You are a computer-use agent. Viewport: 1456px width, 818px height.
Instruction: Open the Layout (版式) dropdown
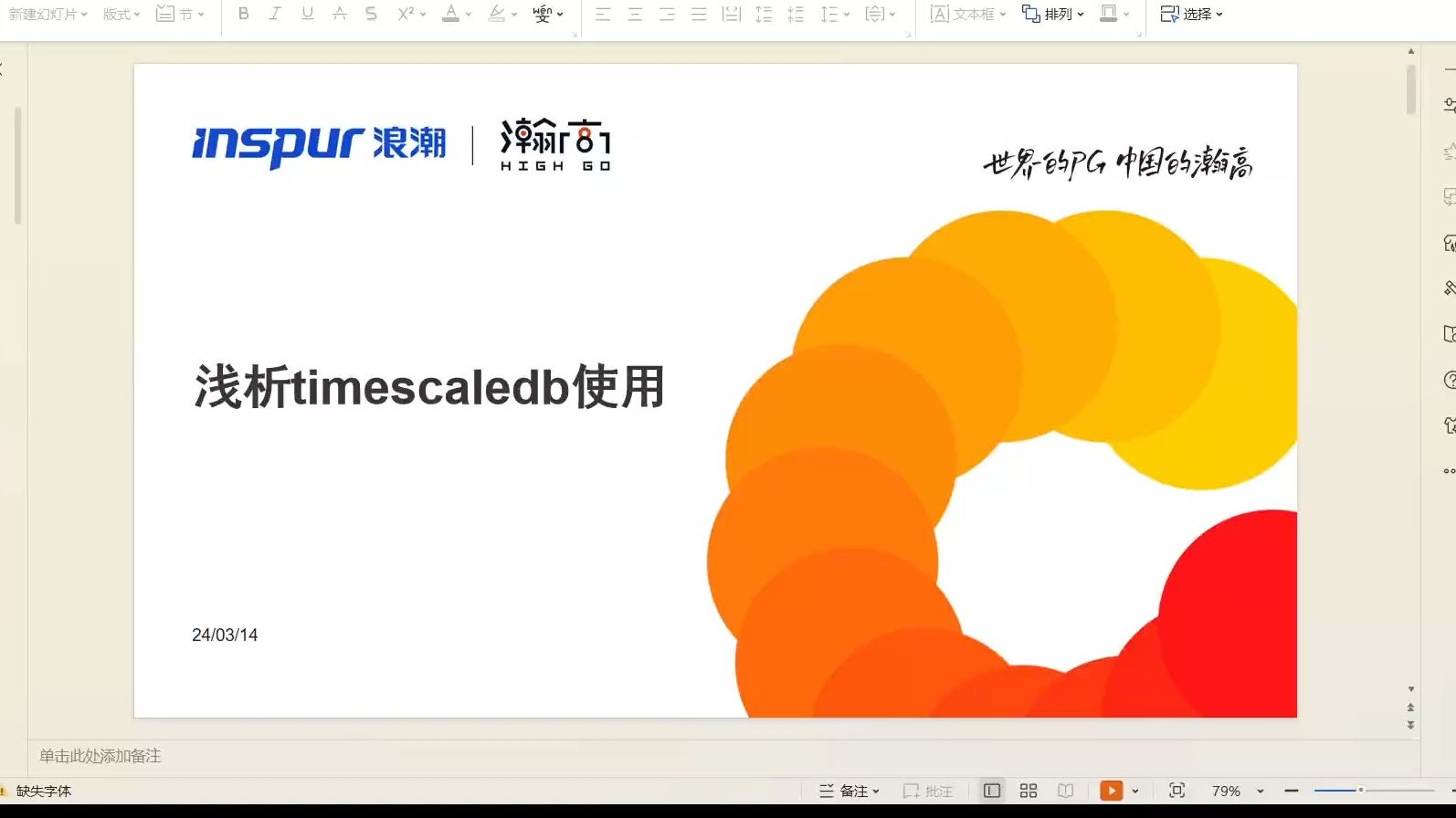(121, 14)
